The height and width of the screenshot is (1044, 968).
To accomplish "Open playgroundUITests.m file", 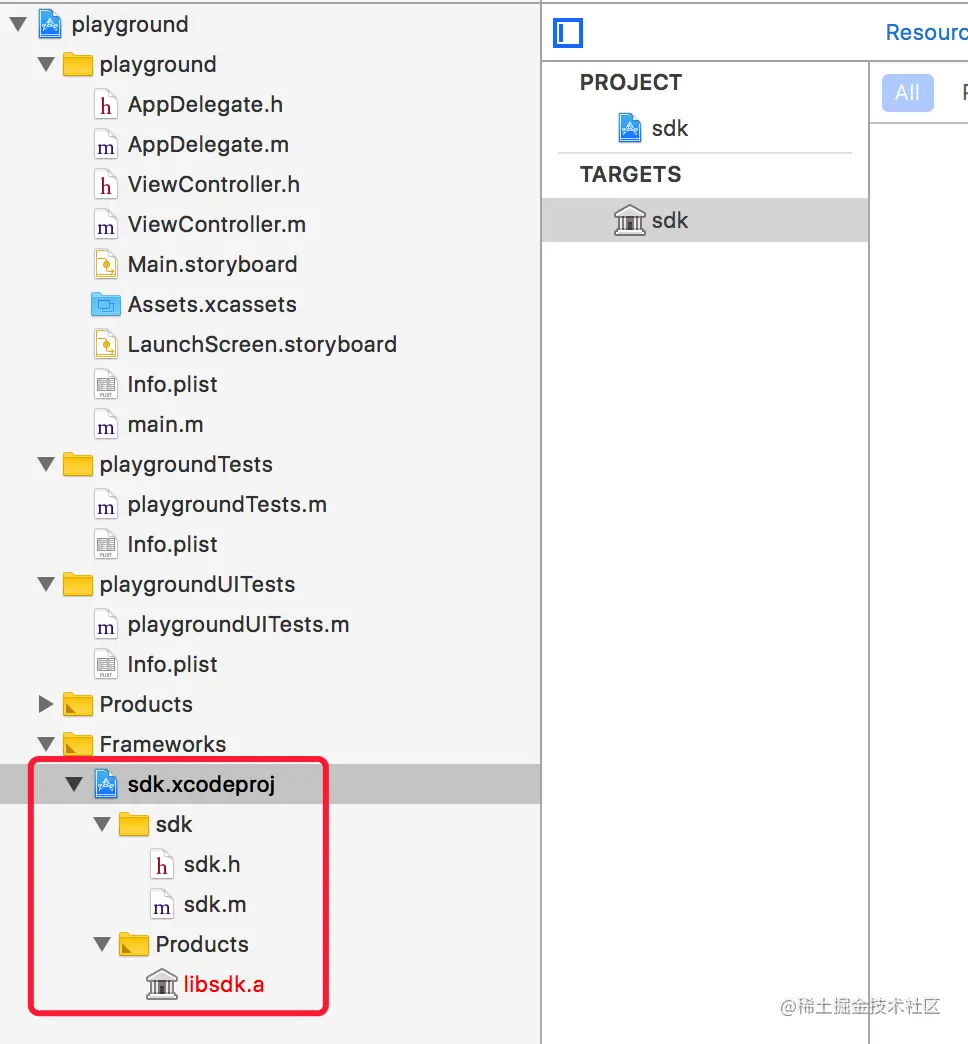I will click(x=238, y=624).
